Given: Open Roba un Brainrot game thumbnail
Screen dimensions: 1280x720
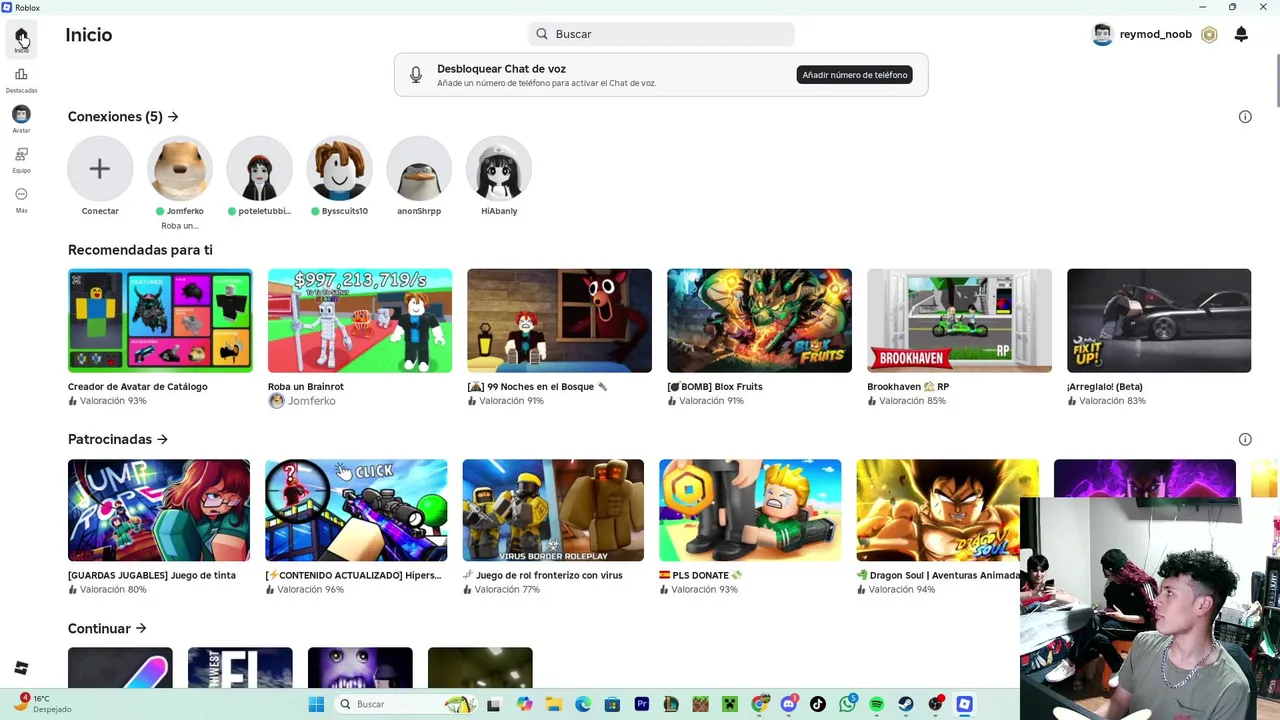Looking at the screenshot, I should click(x=360, y=320).
